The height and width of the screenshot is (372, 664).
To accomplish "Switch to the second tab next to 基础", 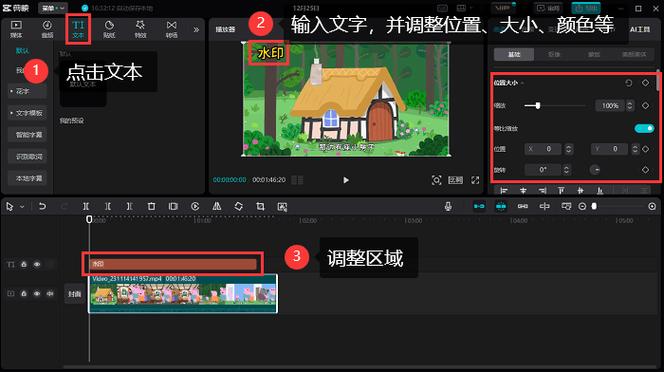I will [x=554, y=54].
